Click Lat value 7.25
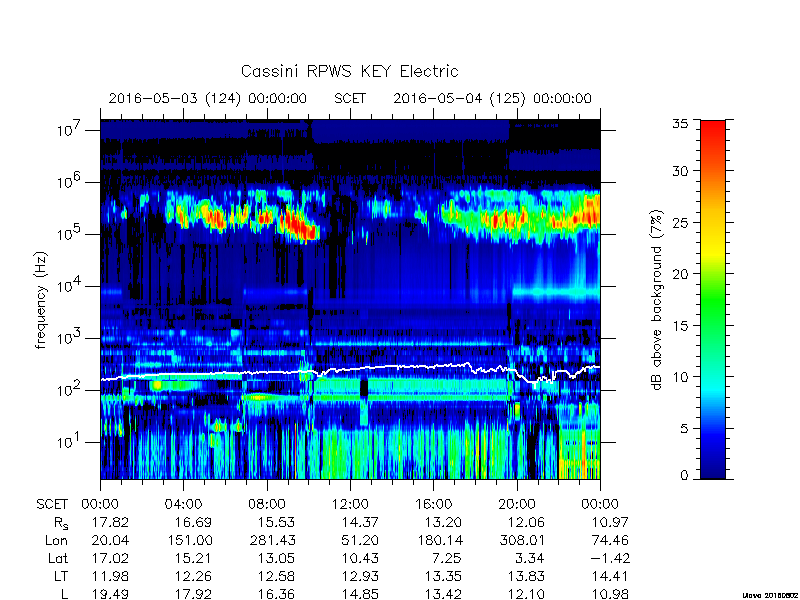The width and height of the screenshot is (800, 600). pyautogui.click(x=447, y=559)
